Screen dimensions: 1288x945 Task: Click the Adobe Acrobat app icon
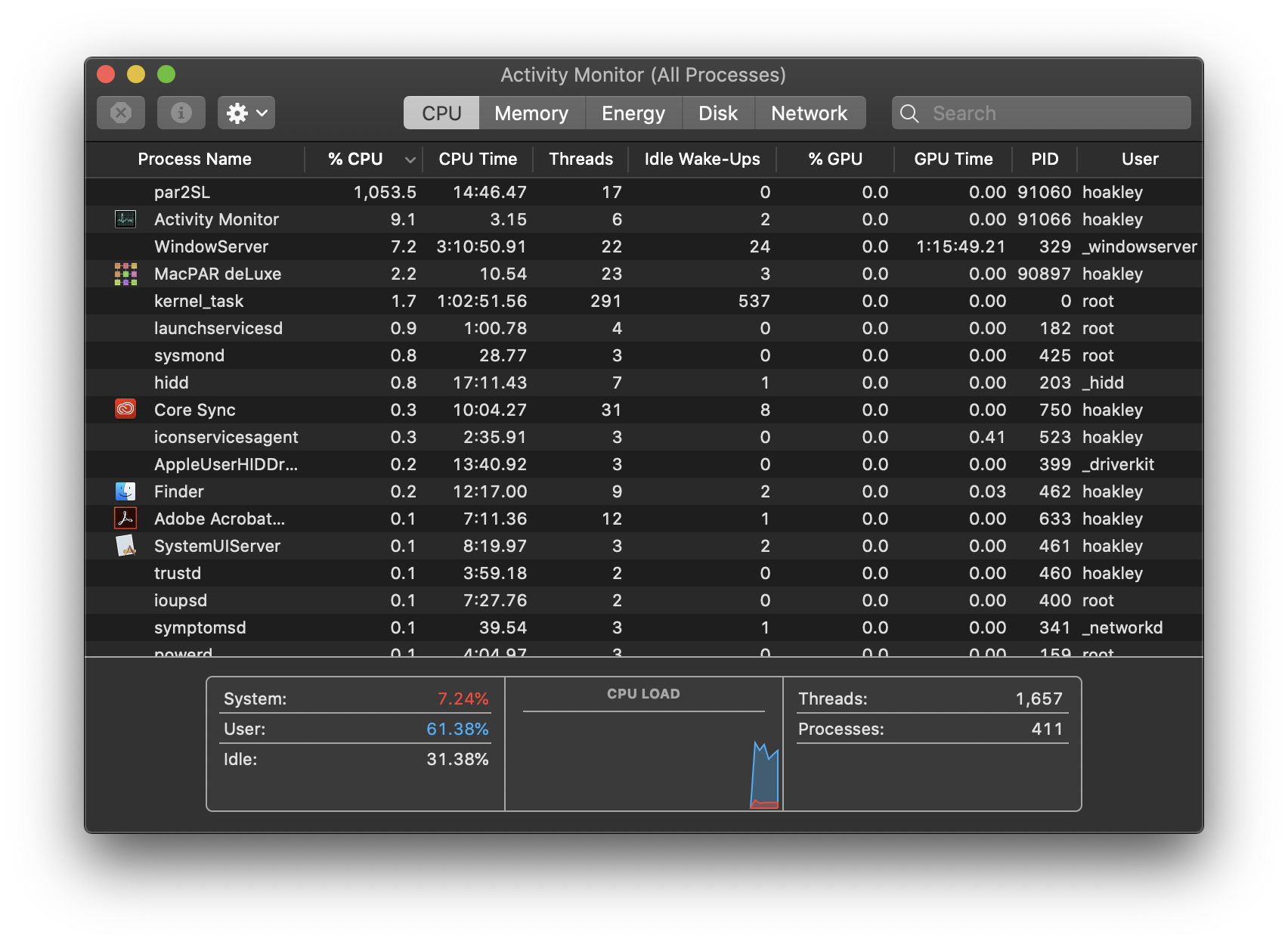click(x=125, y=519)
